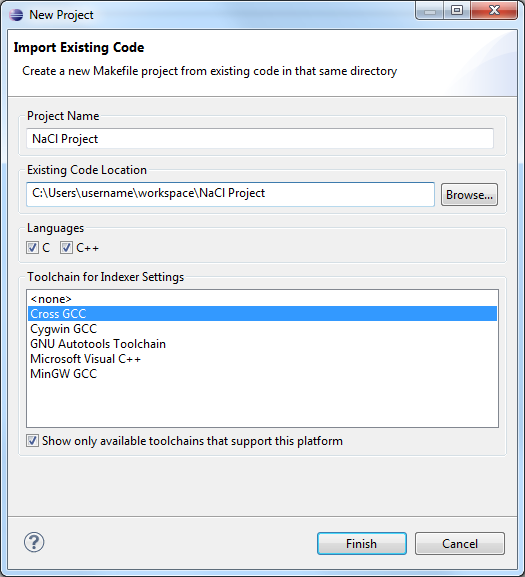Click empty area of the toolchain list
Screen dimensions: 525x577
click(x=262, y=404)
